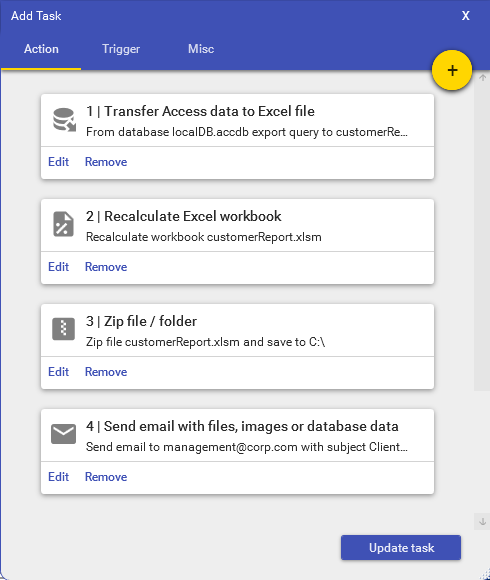Edit the Zip file / folder action
This screenshot has height=580, width=490.
tap(58, 372)
